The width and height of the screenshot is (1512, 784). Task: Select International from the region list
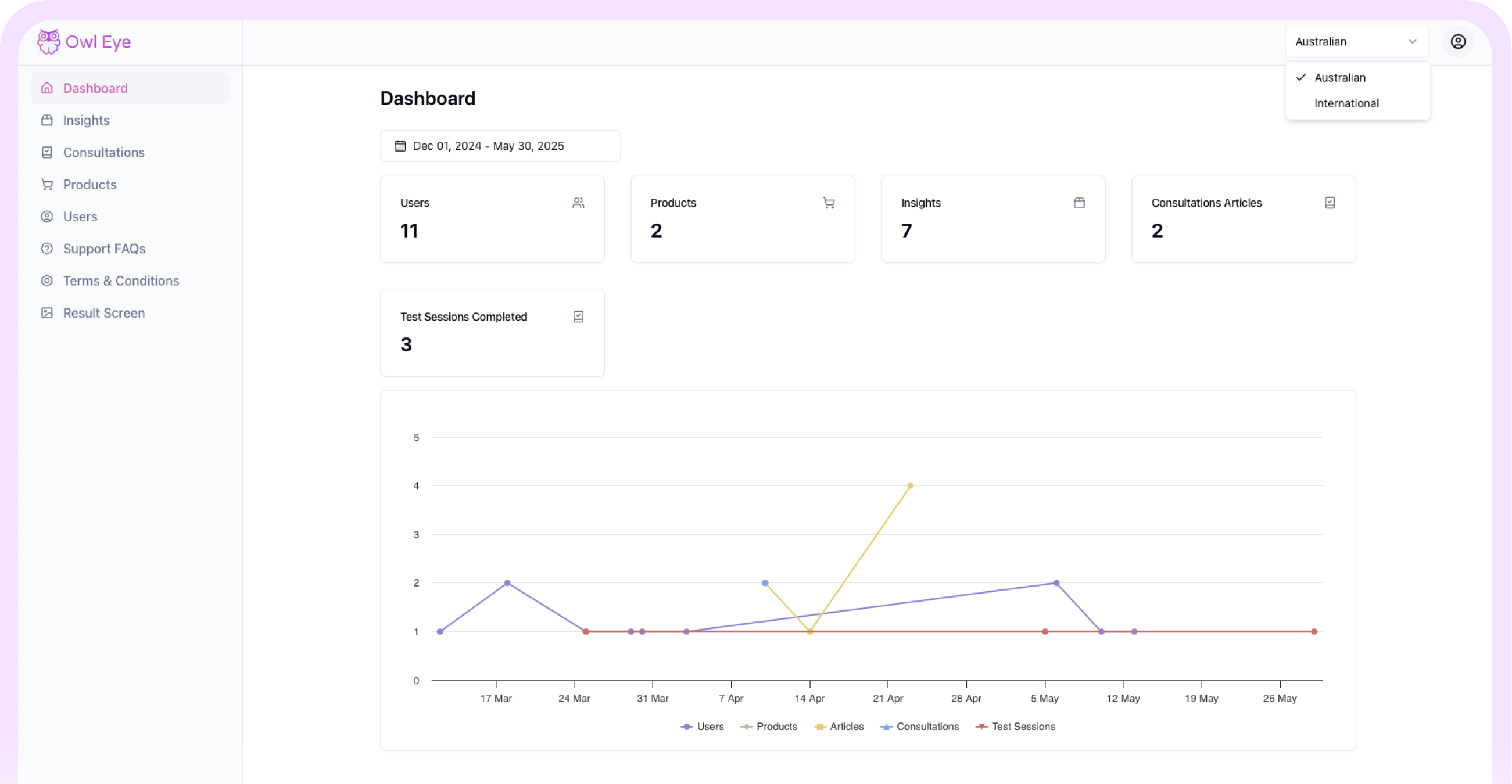(x=1346, y=103)
